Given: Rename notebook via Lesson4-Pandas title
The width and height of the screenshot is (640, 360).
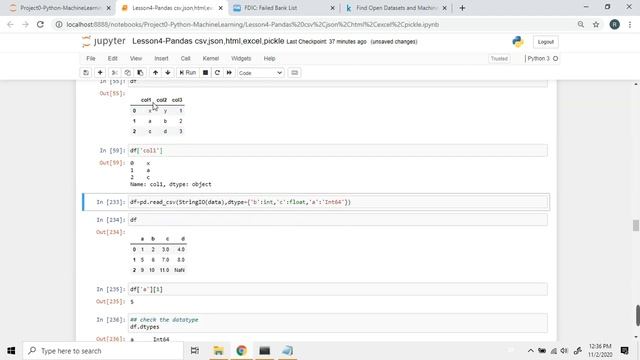Looking at the screenshot, I should 208,41.
